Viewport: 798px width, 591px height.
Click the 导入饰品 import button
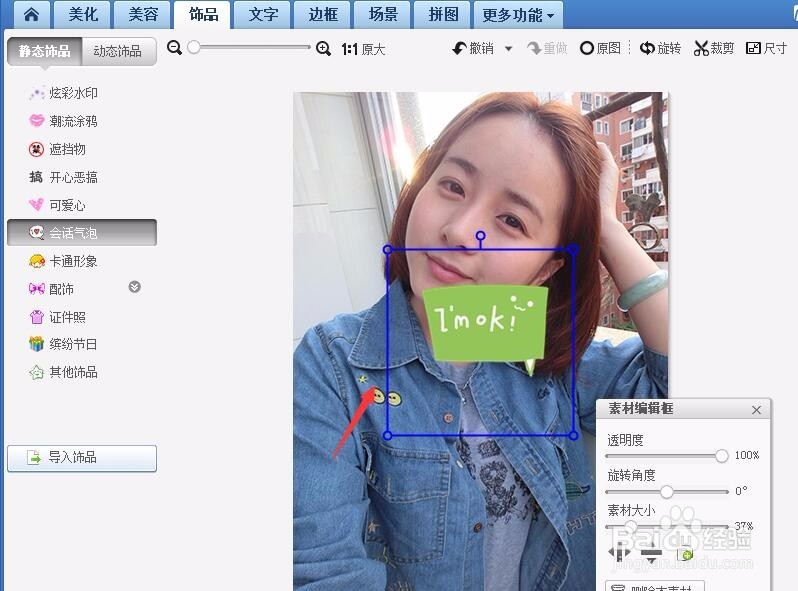tap(82, 458)
